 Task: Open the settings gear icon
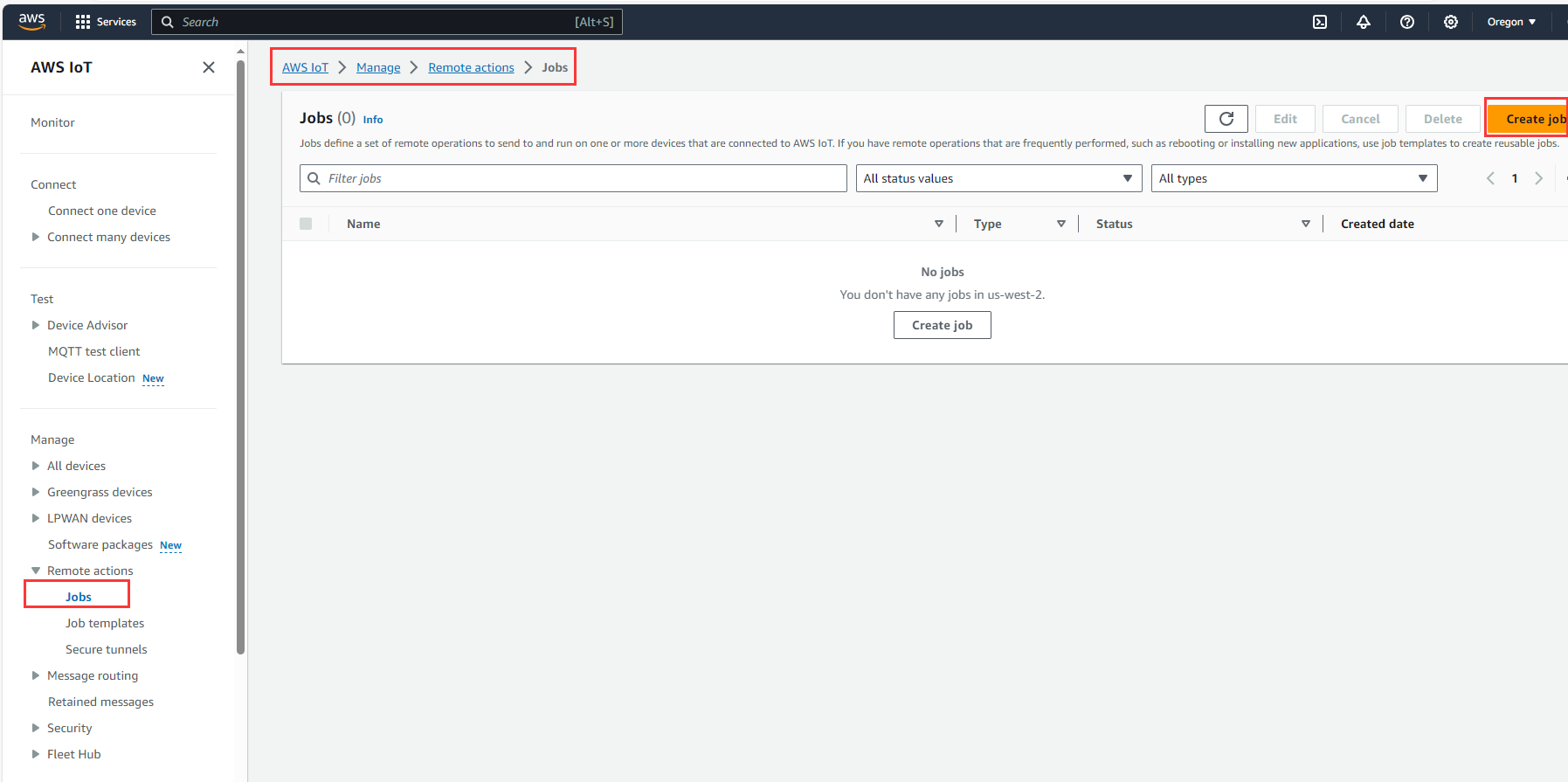1451,22
